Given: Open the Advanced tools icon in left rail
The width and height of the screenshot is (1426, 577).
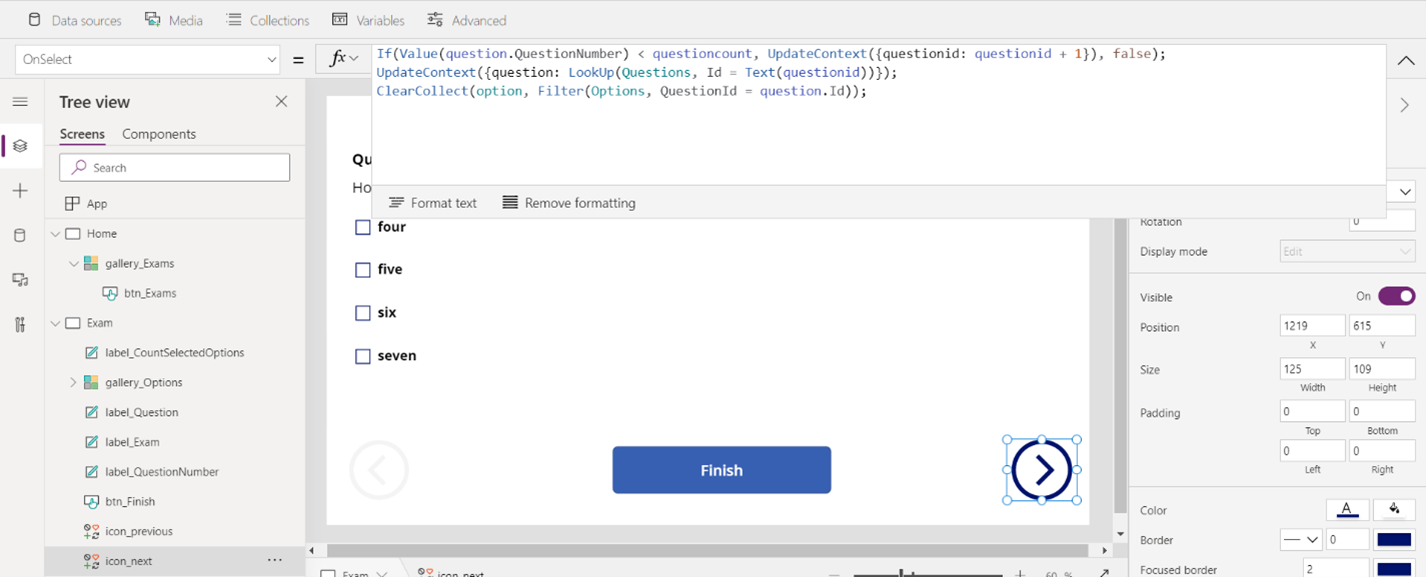Looking at the screenshot, I should 20,324.
